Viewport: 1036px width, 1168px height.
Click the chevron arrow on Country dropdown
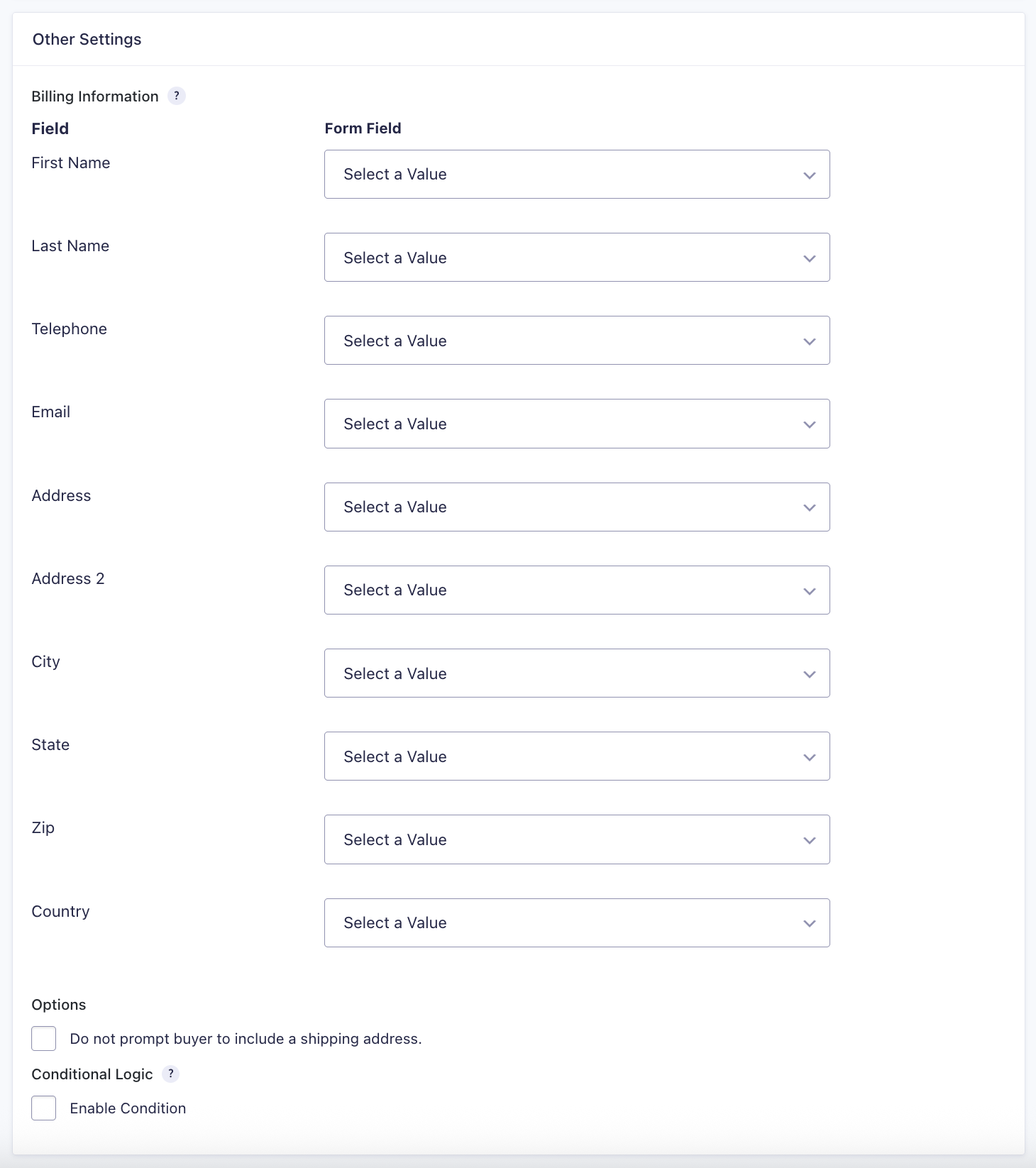click(x=809, y=923)
